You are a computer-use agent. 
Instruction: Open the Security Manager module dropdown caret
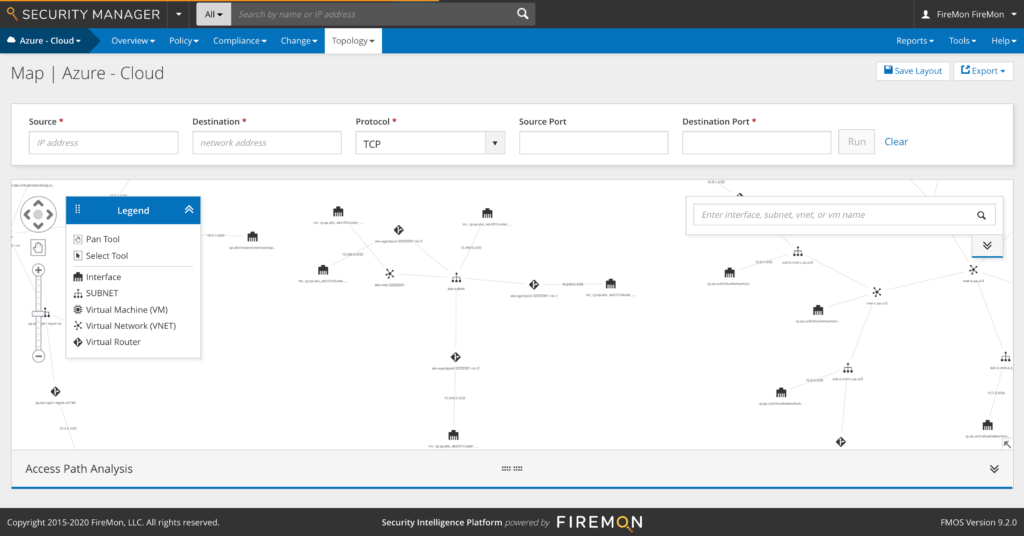point(178,14)
